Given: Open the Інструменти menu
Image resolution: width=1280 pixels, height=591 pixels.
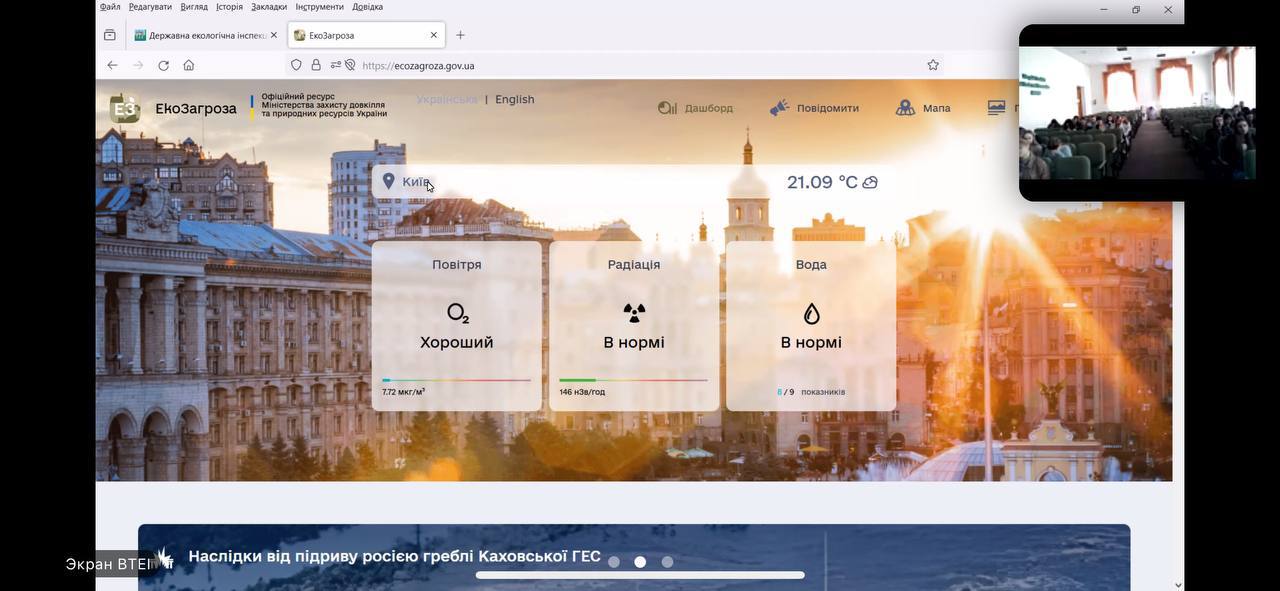Looking at the screenshot, I should point(319,7).
